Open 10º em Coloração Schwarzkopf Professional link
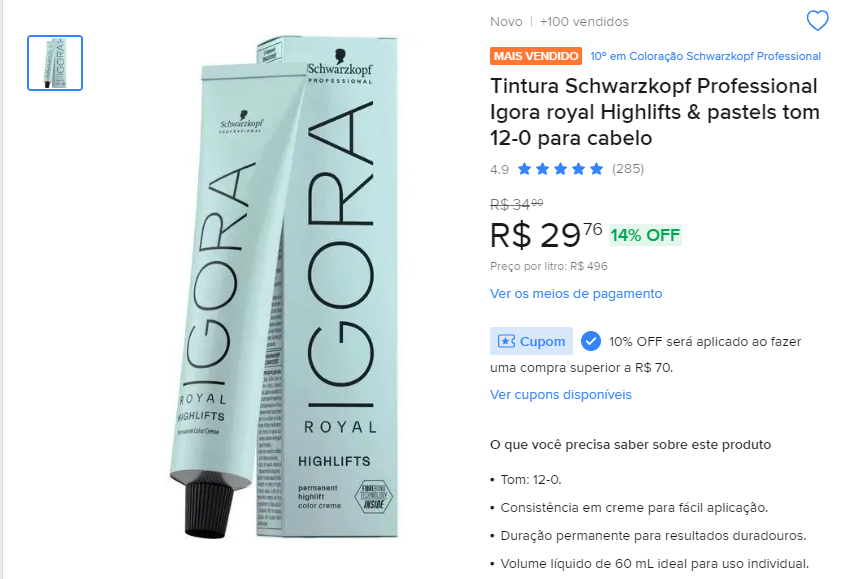Image resolution: width=843 pixels, height=579 pixels. pyautogui.click(x=705, y=56)
